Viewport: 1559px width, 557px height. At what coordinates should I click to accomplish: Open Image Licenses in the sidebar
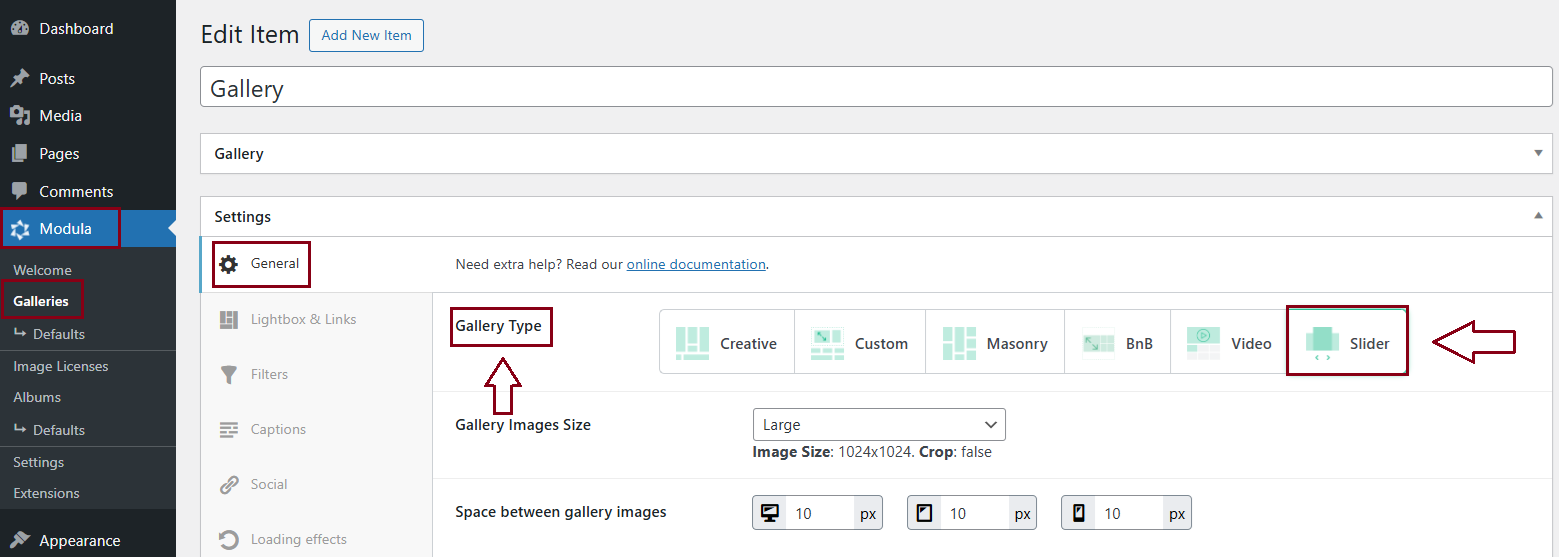(61, 366)
